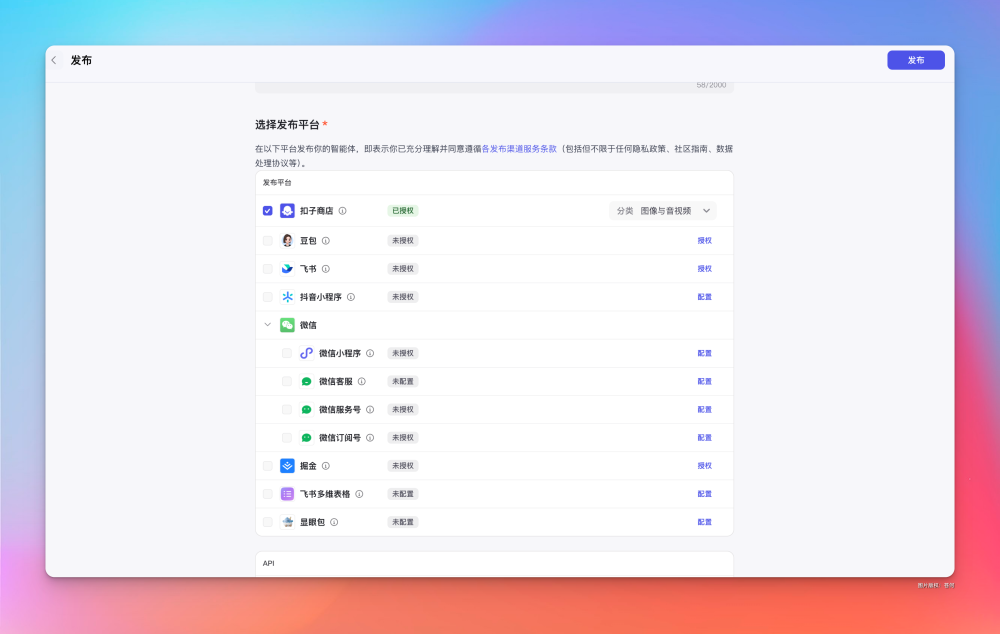Click info icon beside 掘金

tap(326, 466)
